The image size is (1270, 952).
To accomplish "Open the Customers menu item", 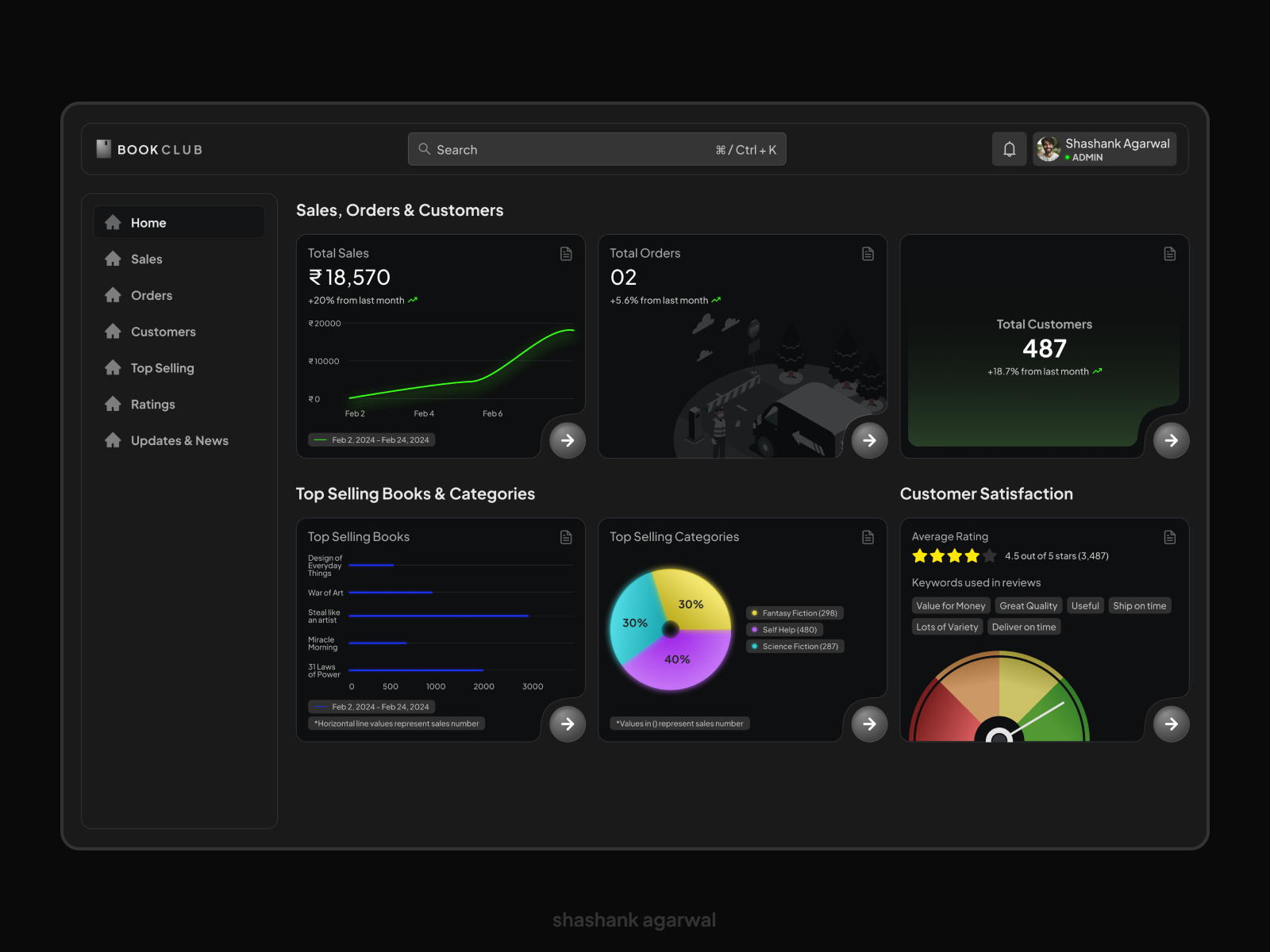I will tap(179, 332).
